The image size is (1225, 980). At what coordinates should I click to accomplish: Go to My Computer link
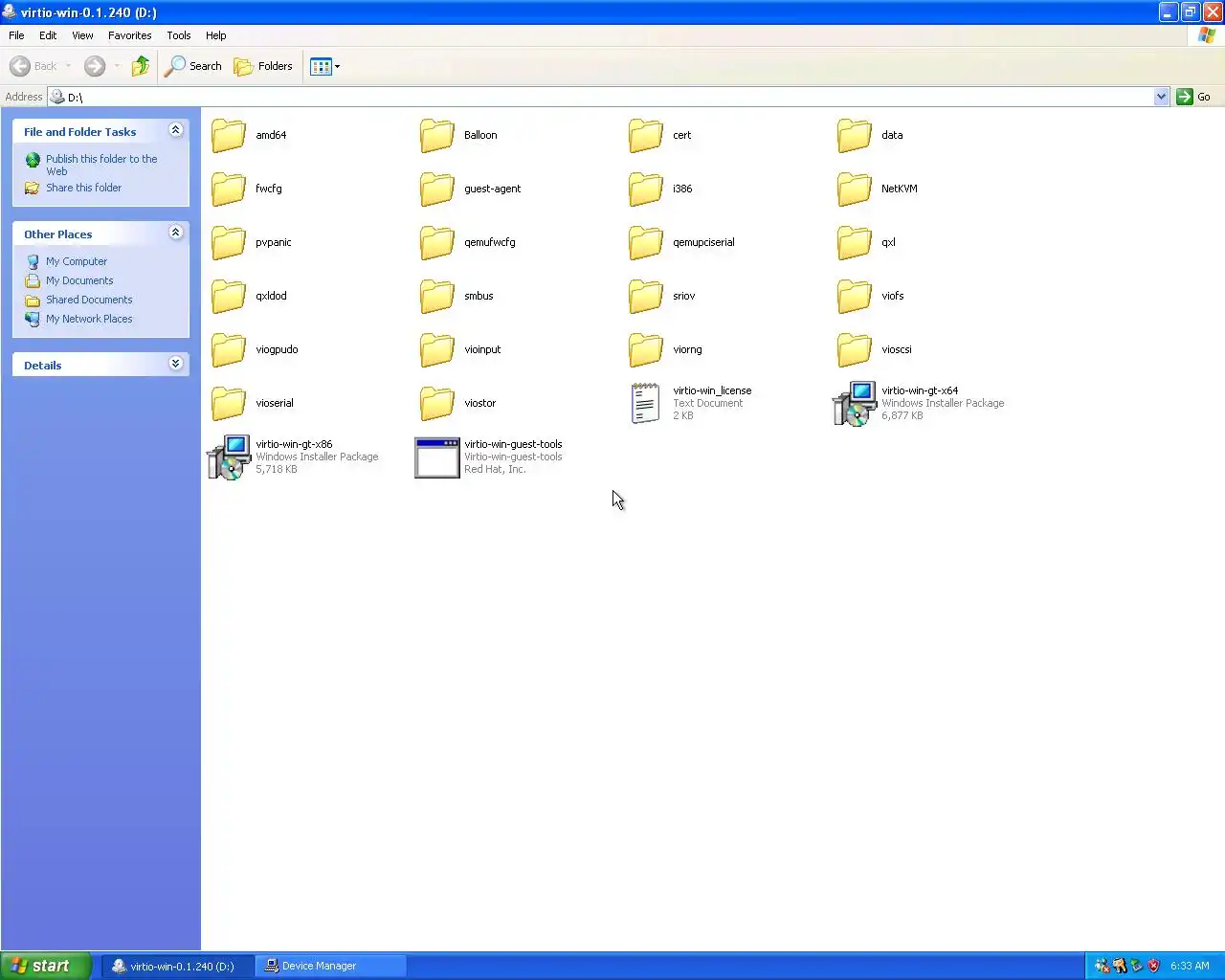(77, 261)
